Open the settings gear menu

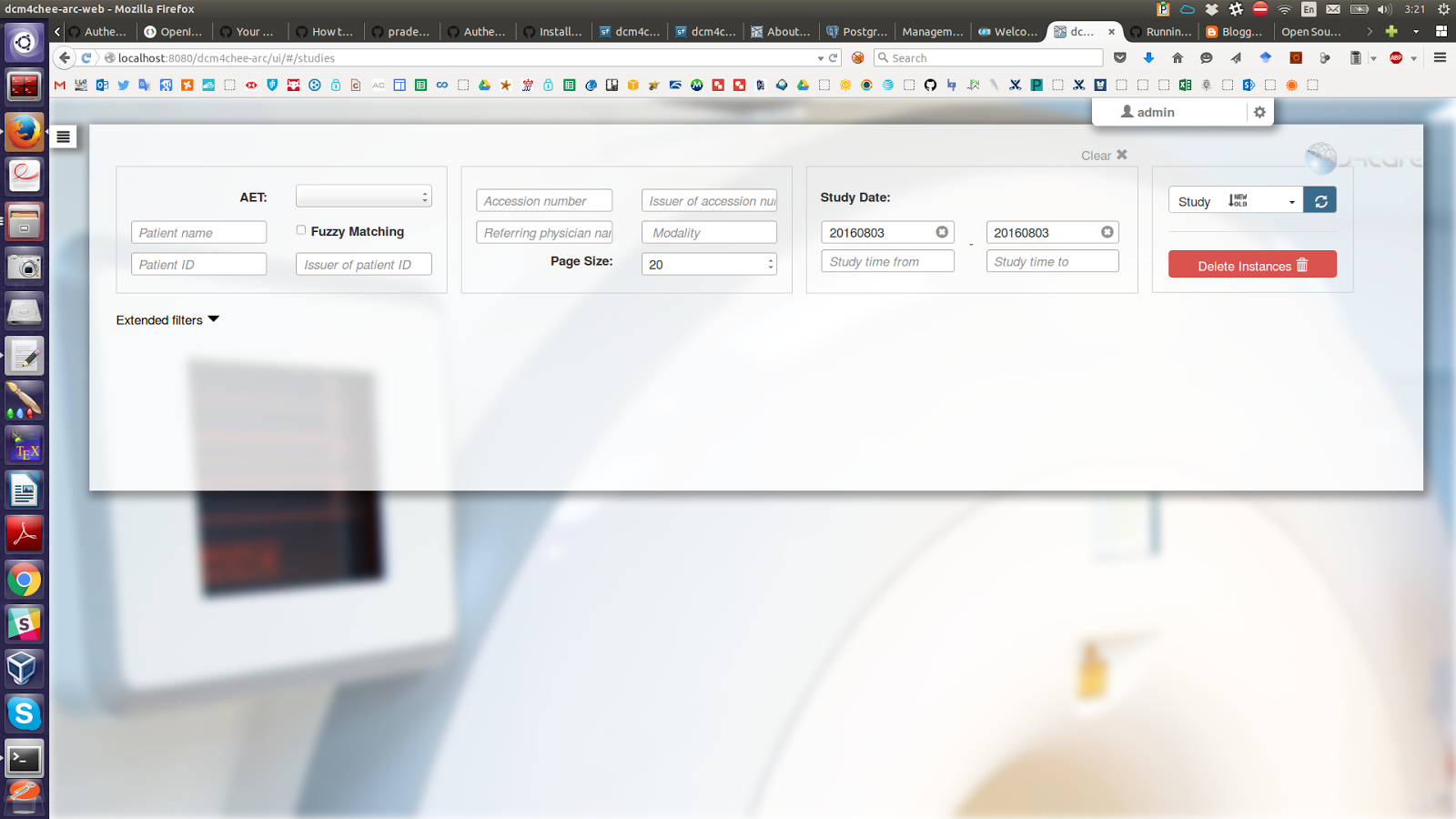1259,112
